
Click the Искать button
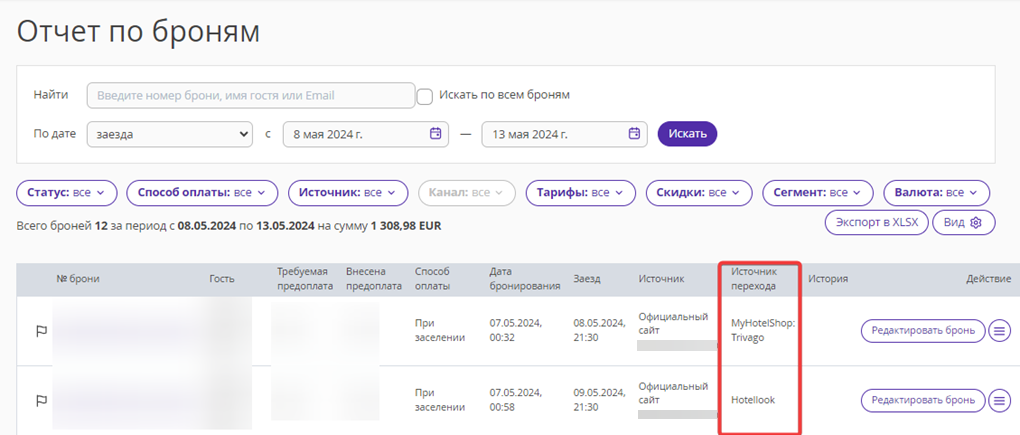click(x=688, y=134)
